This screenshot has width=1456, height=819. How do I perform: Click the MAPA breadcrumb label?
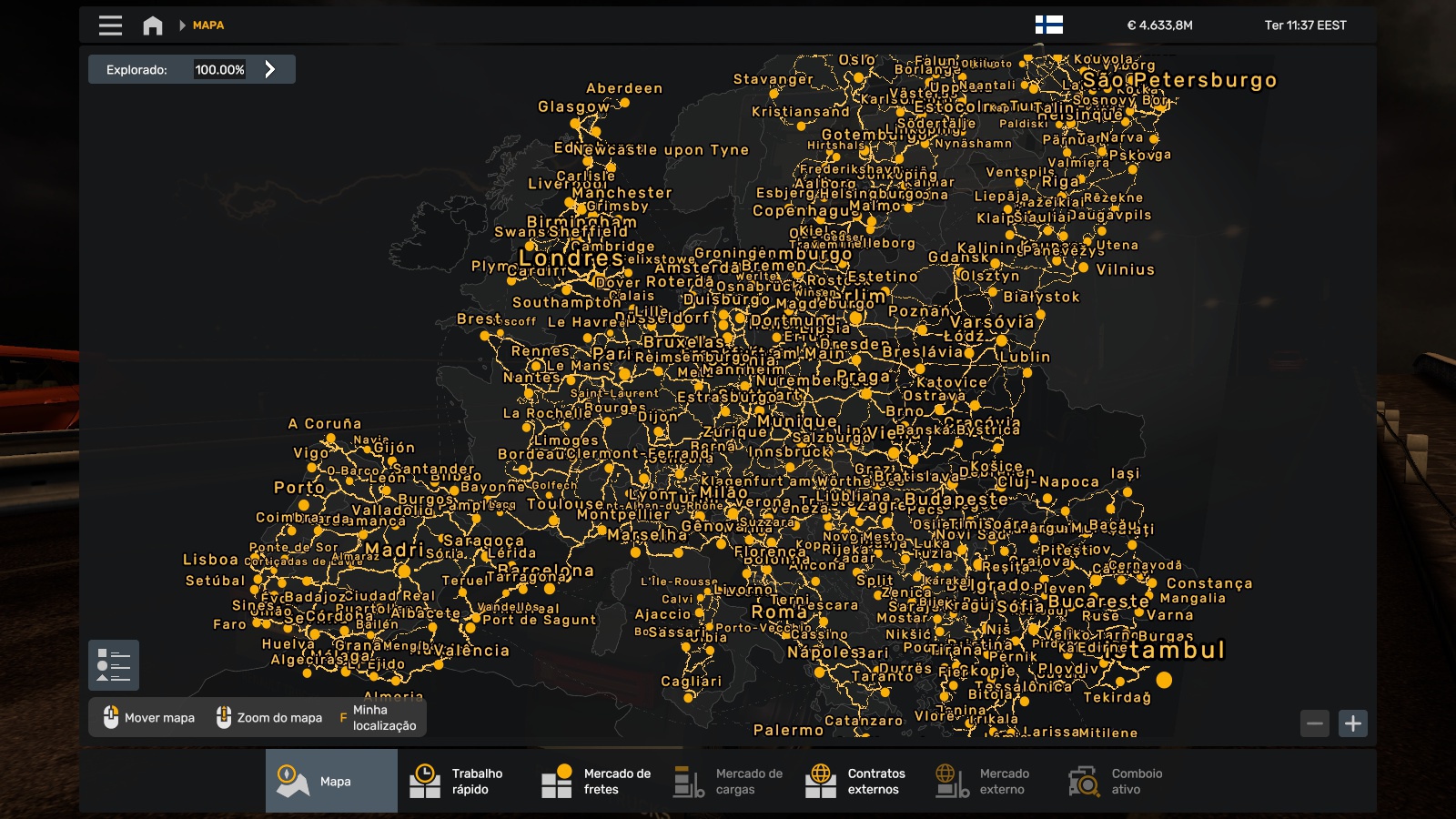point(208,25)
